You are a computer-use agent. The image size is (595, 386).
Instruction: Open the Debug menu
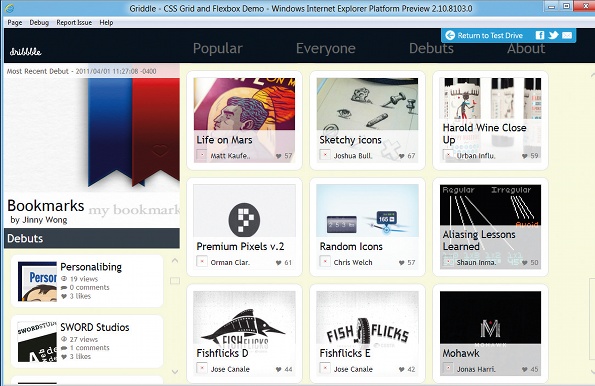point(39,22)
